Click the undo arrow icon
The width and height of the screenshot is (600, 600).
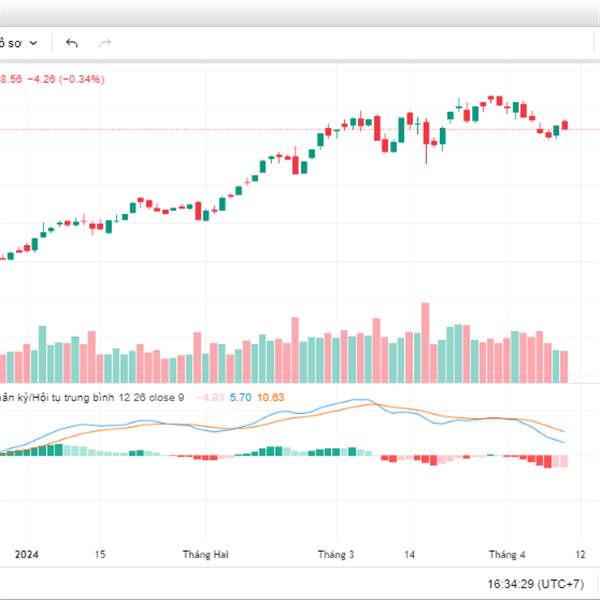click(x=72, y=43)
